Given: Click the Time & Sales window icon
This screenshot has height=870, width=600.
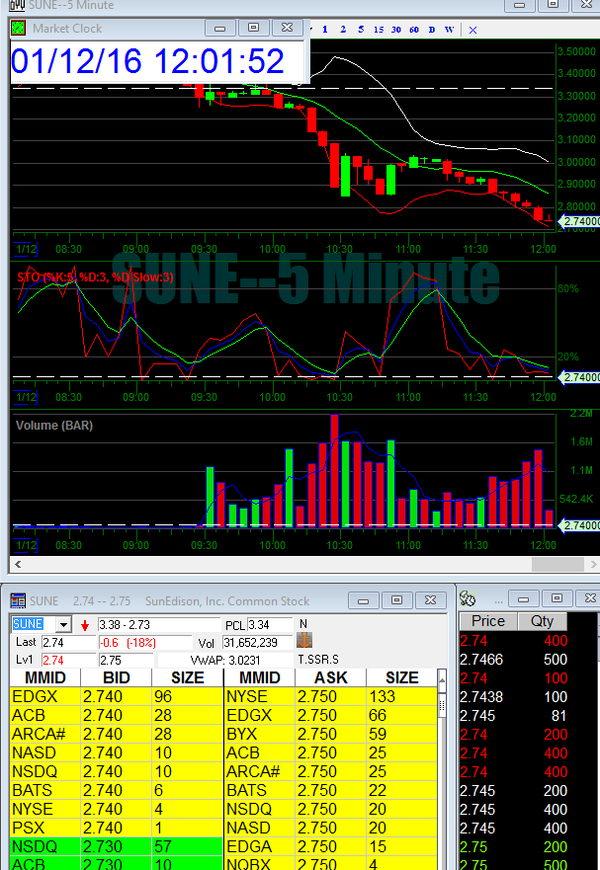Looking at the screenshot, I should tap(467, 599).
